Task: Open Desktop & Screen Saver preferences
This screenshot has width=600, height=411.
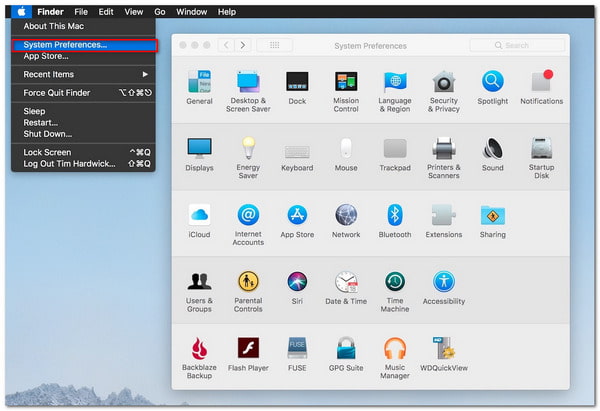Action: [248, 91]
